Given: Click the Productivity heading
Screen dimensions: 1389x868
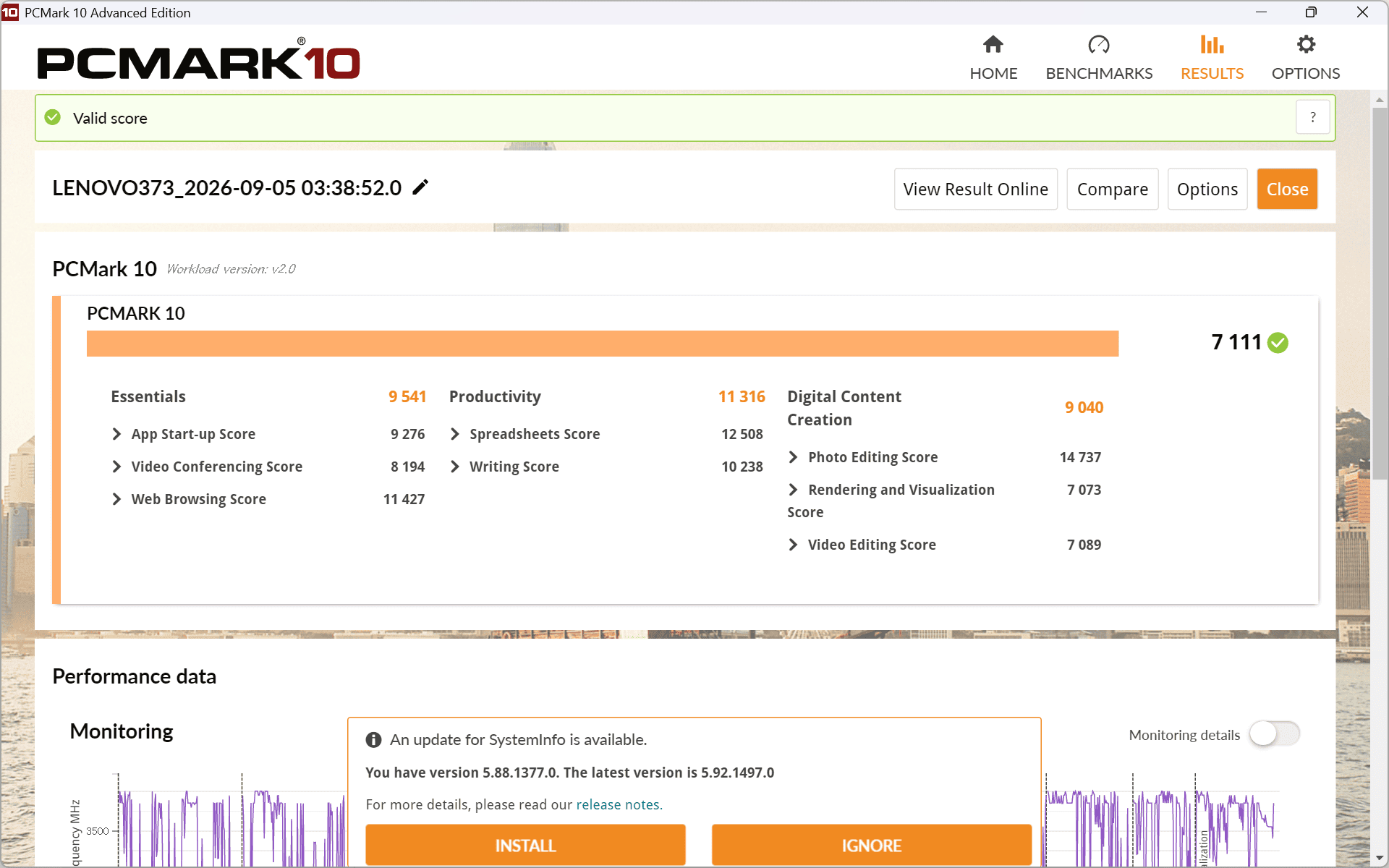Looking at the screenshot, I should tap(495, 396).
